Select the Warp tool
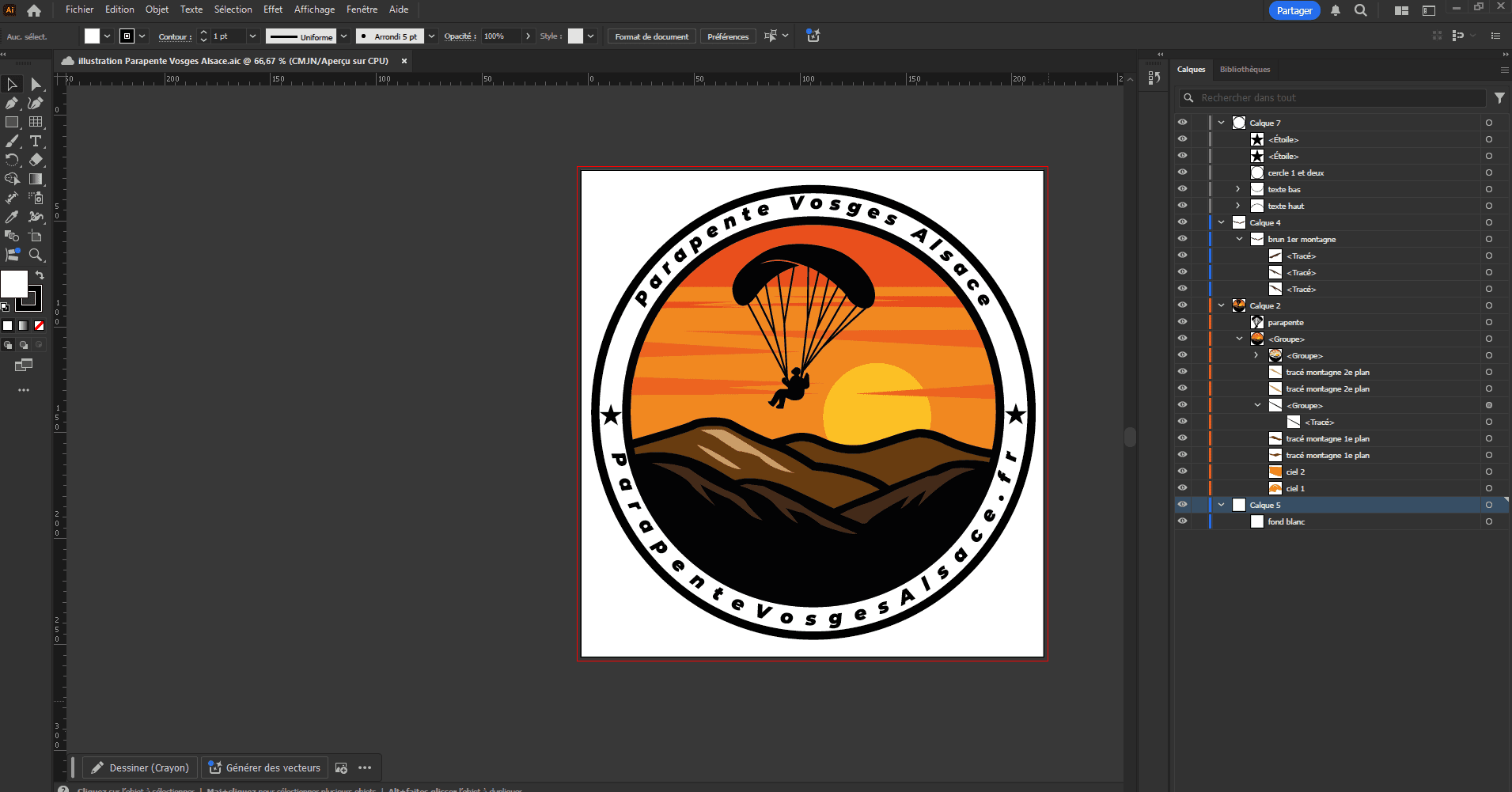Viewport: 1512px width, 792px height. tap(36, 217)
